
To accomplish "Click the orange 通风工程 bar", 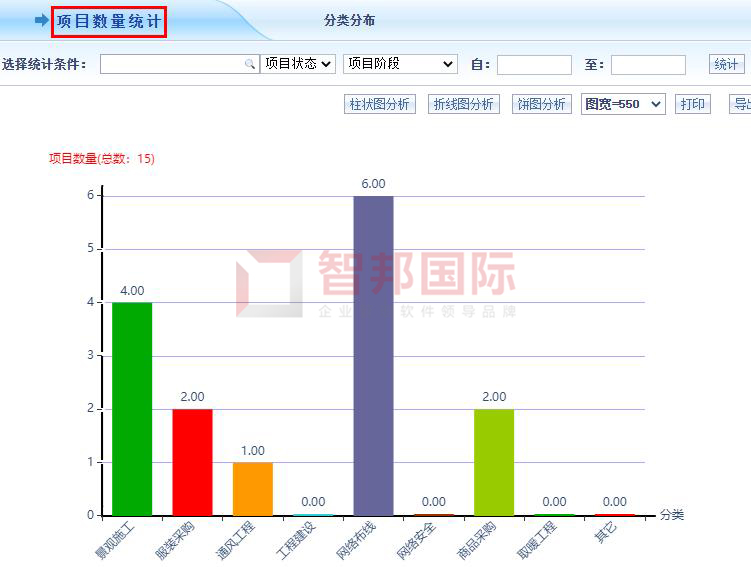I will coord(253,489).
